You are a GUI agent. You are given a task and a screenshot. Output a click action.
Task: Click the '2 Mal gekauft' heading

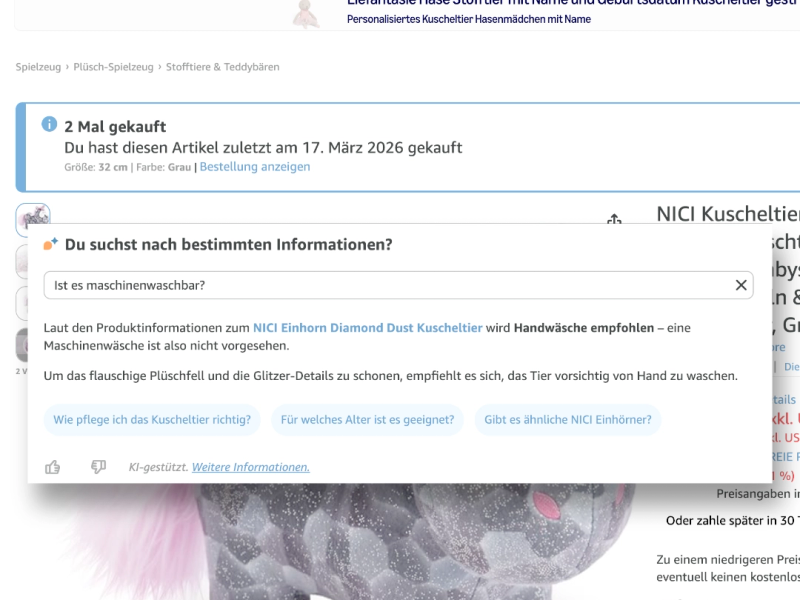(115, 127)
